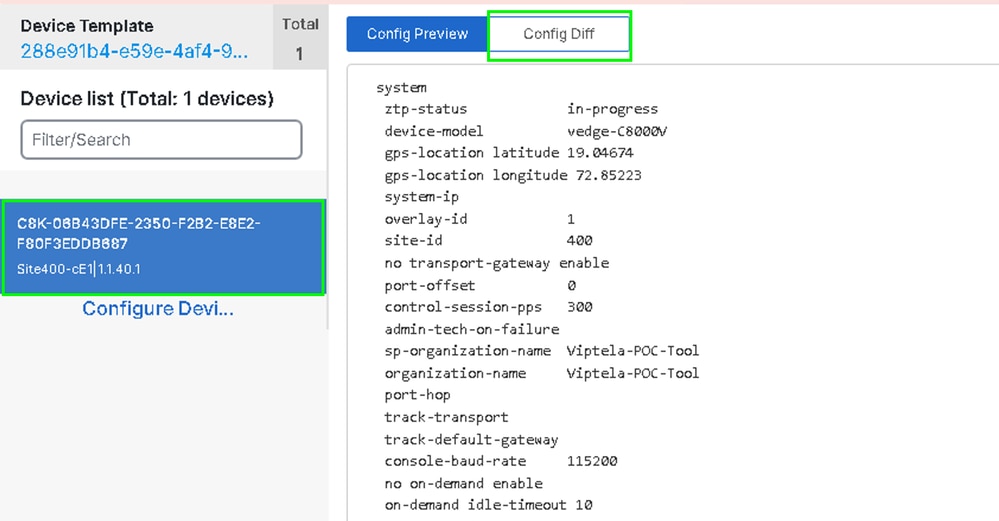
Task: Click the Device list heading
Action: 147,99
